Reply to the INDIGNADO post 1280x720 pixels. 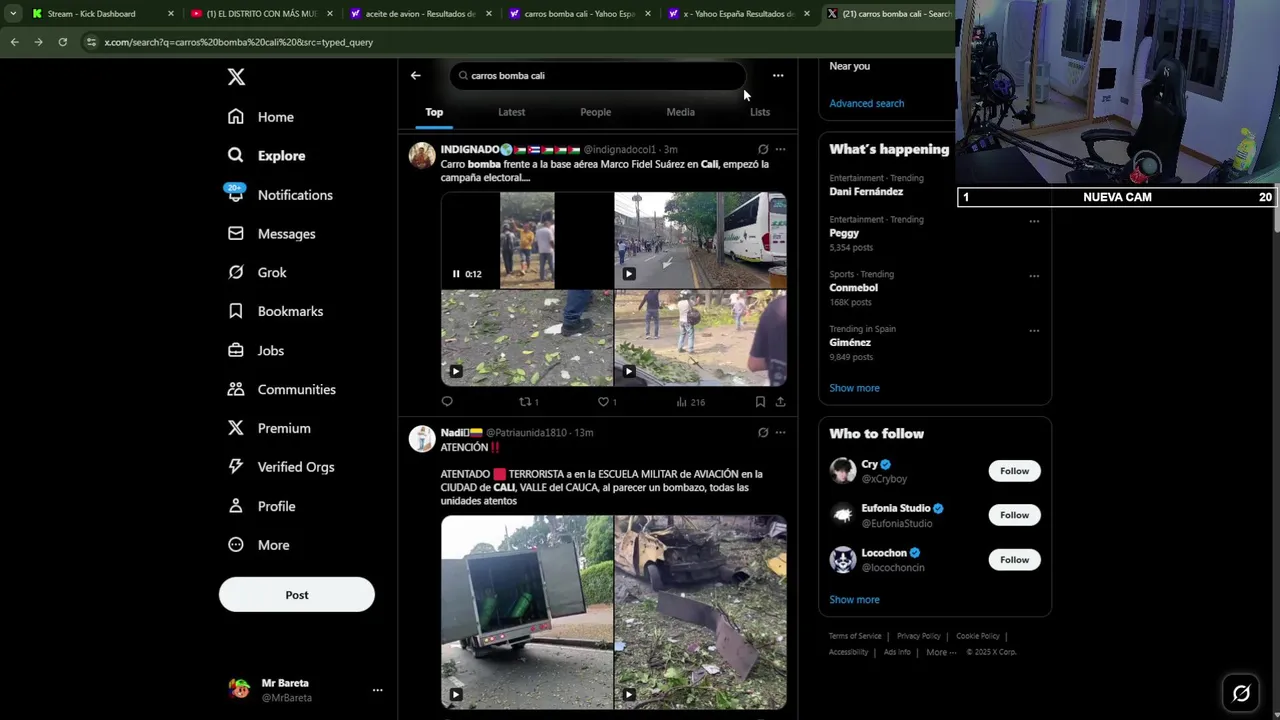(x=447, y=402)
